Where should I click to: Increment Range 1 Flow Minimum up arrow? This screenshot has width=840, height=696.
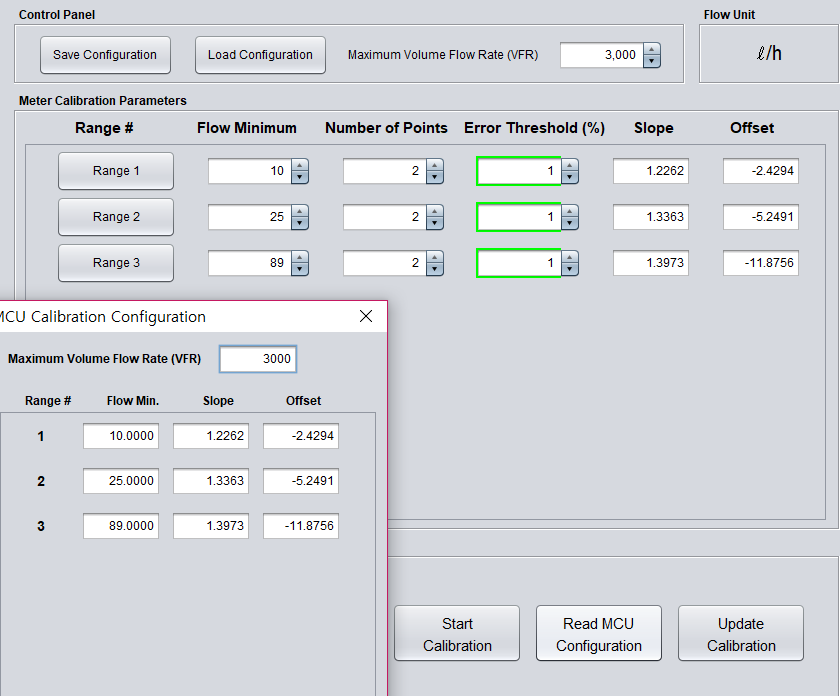coord(300,165)
